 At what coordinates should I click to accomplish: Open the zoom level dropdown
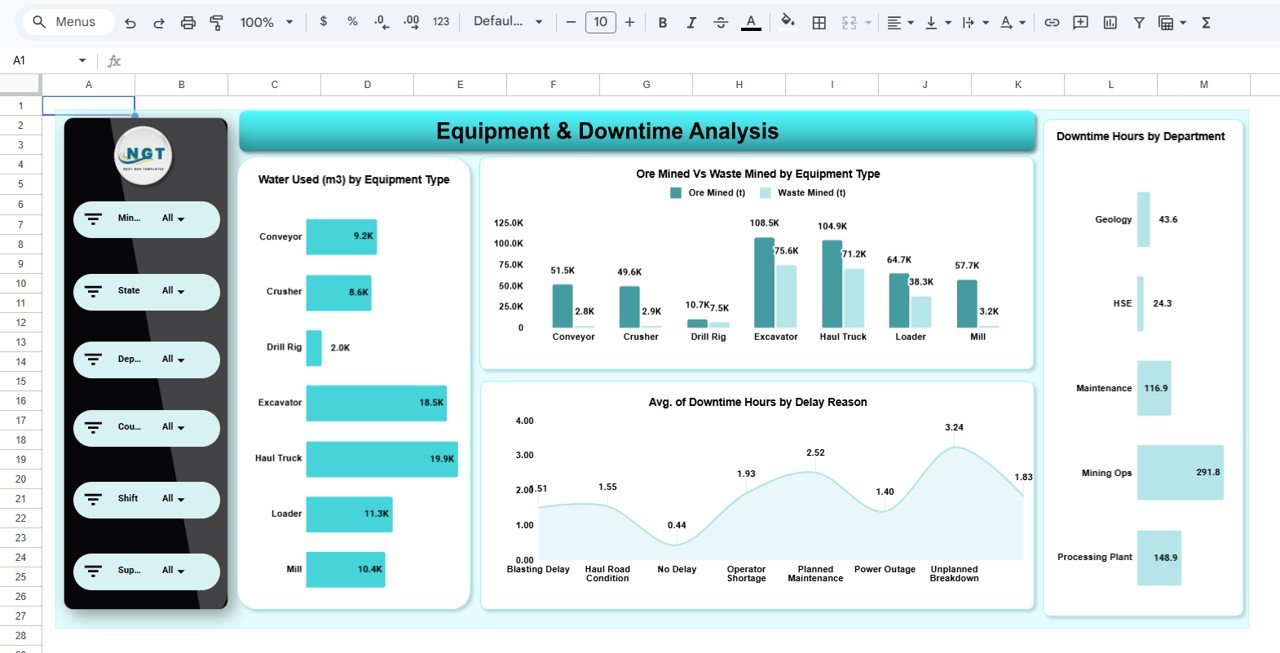click(x=266, y=21)
